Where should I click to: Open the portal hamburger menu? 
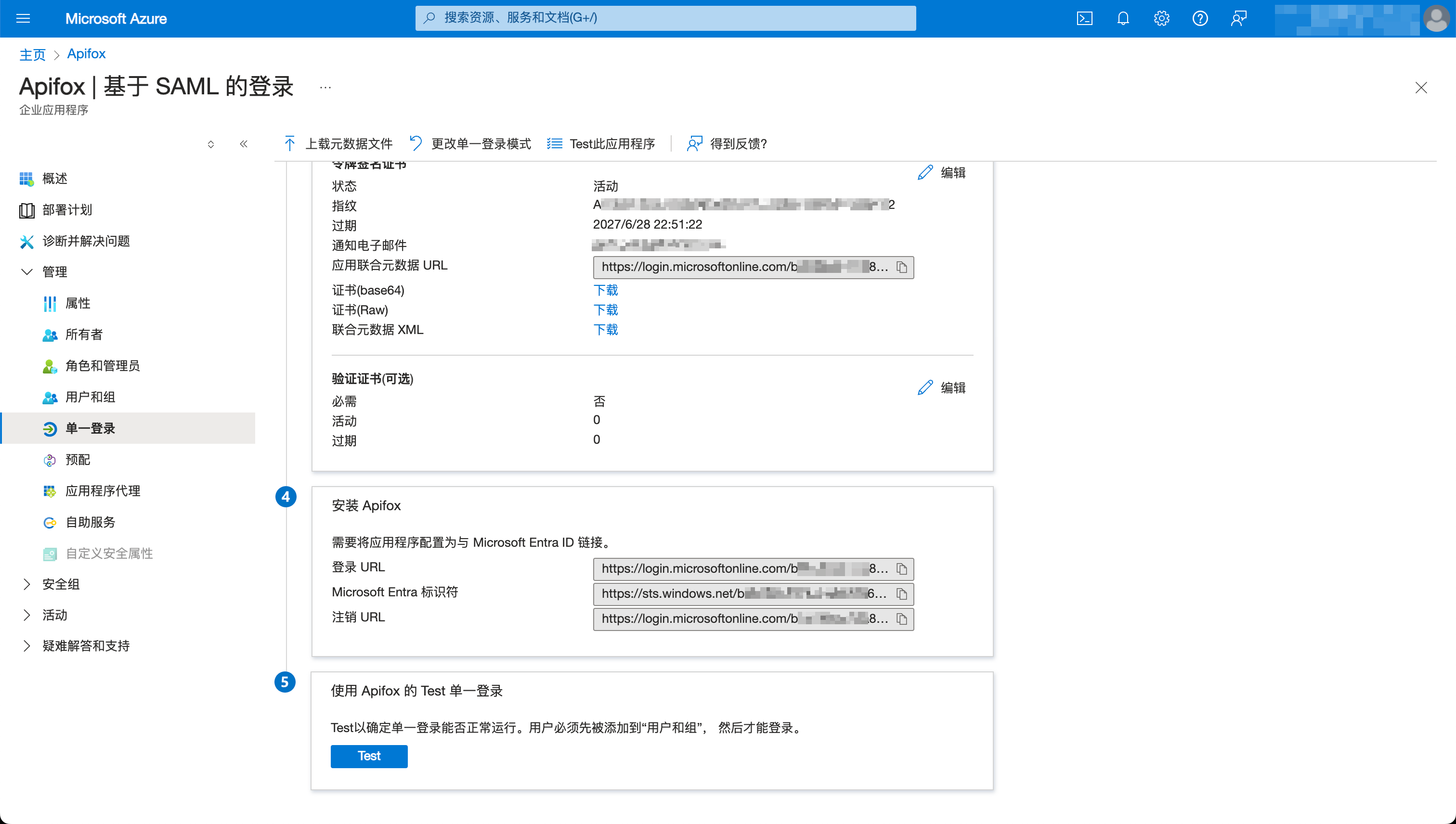pyautogui.click(x=23, y=18)
